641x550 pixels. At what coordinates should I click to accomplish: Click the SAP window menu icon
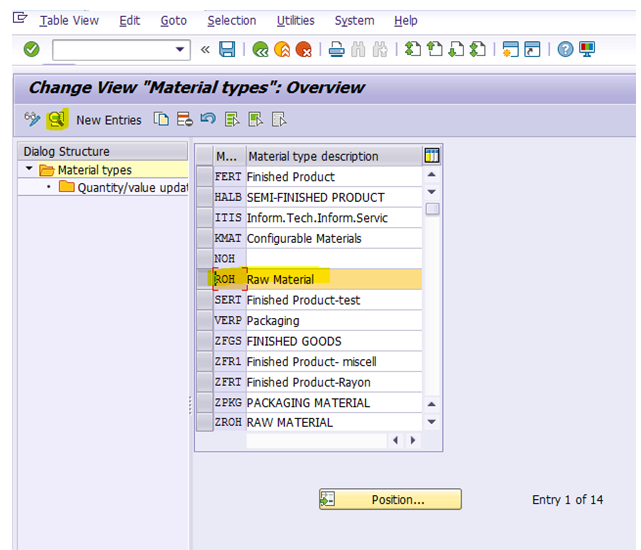click(20, 18)
